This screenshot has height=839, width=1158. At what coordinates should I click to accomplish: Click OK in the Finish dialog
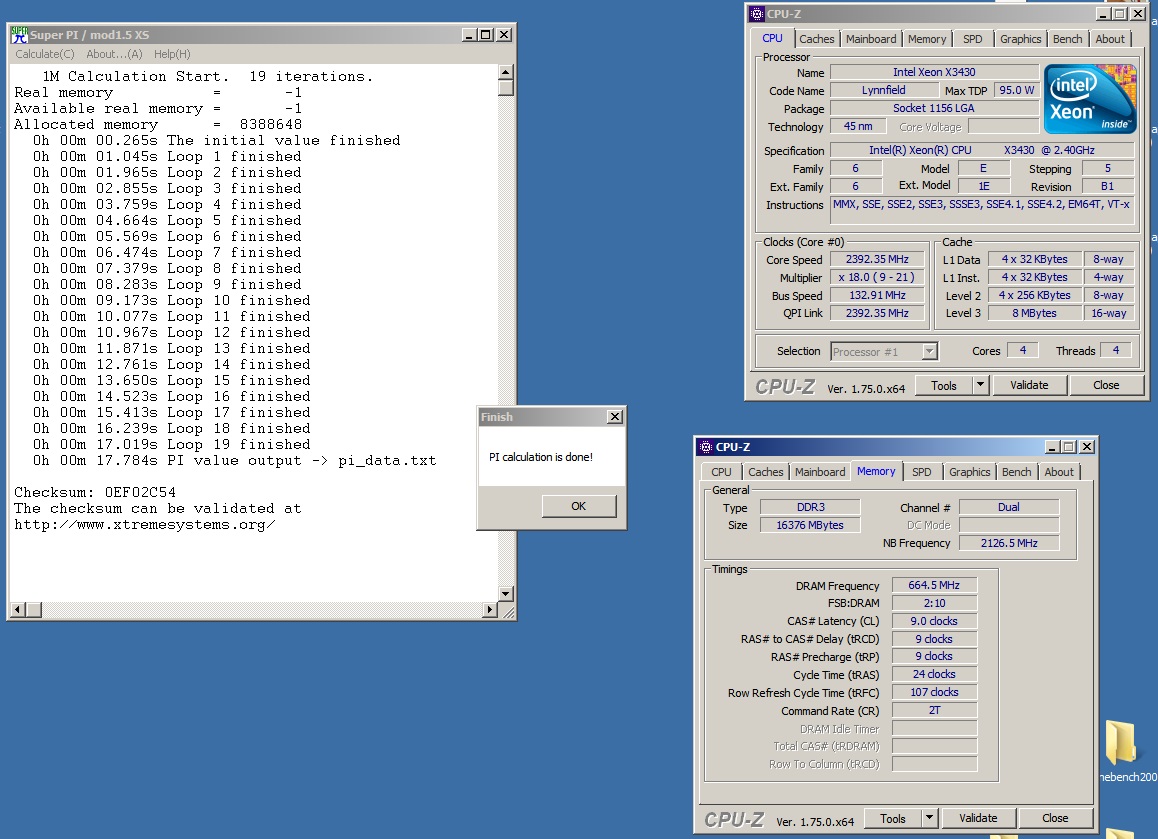click(578, 506)
